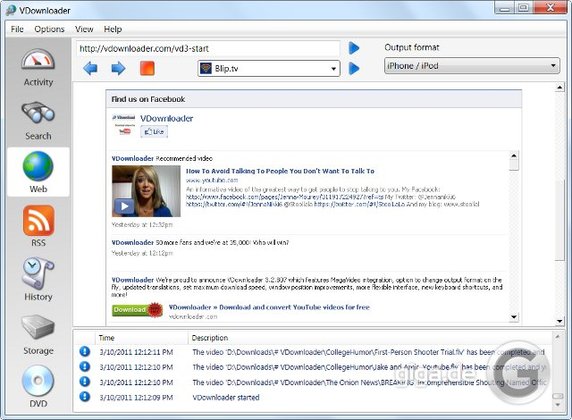
Task: Click 'Yesterday at 12:12pm' timestamp
Action: pyautogui.click(x=142, y=253)
